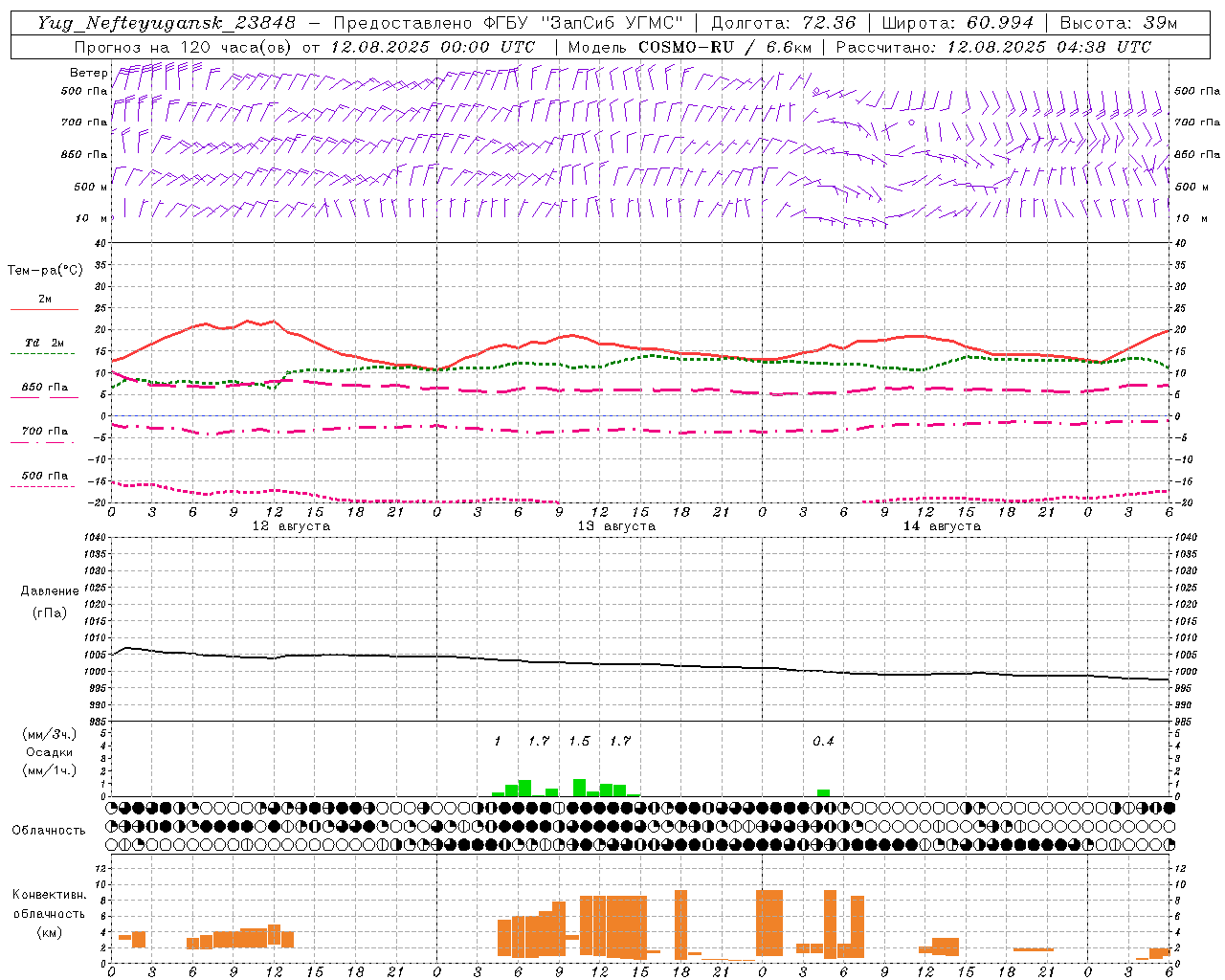Select the date label 12 августа
The height and width of the screenshot is (980, 1225).
click(x=291, y=526)
